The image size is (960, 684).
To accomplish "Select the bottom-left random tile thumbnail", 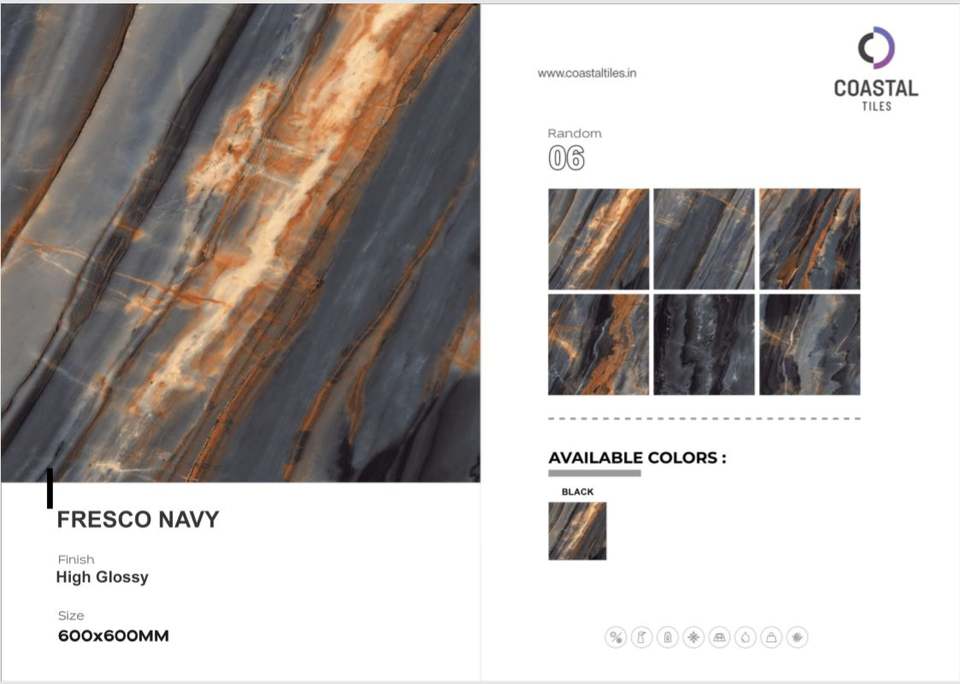I will point(598,345).
